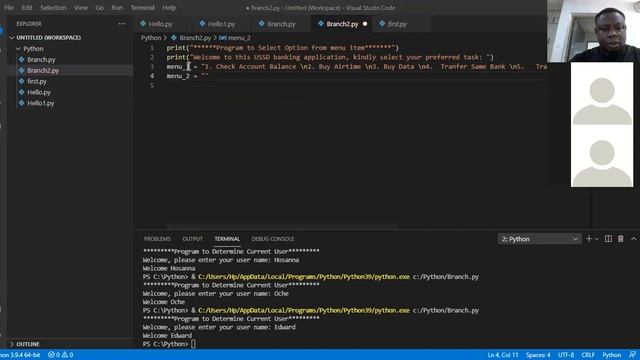Open errors and warnings status indicator

point(60,355)
